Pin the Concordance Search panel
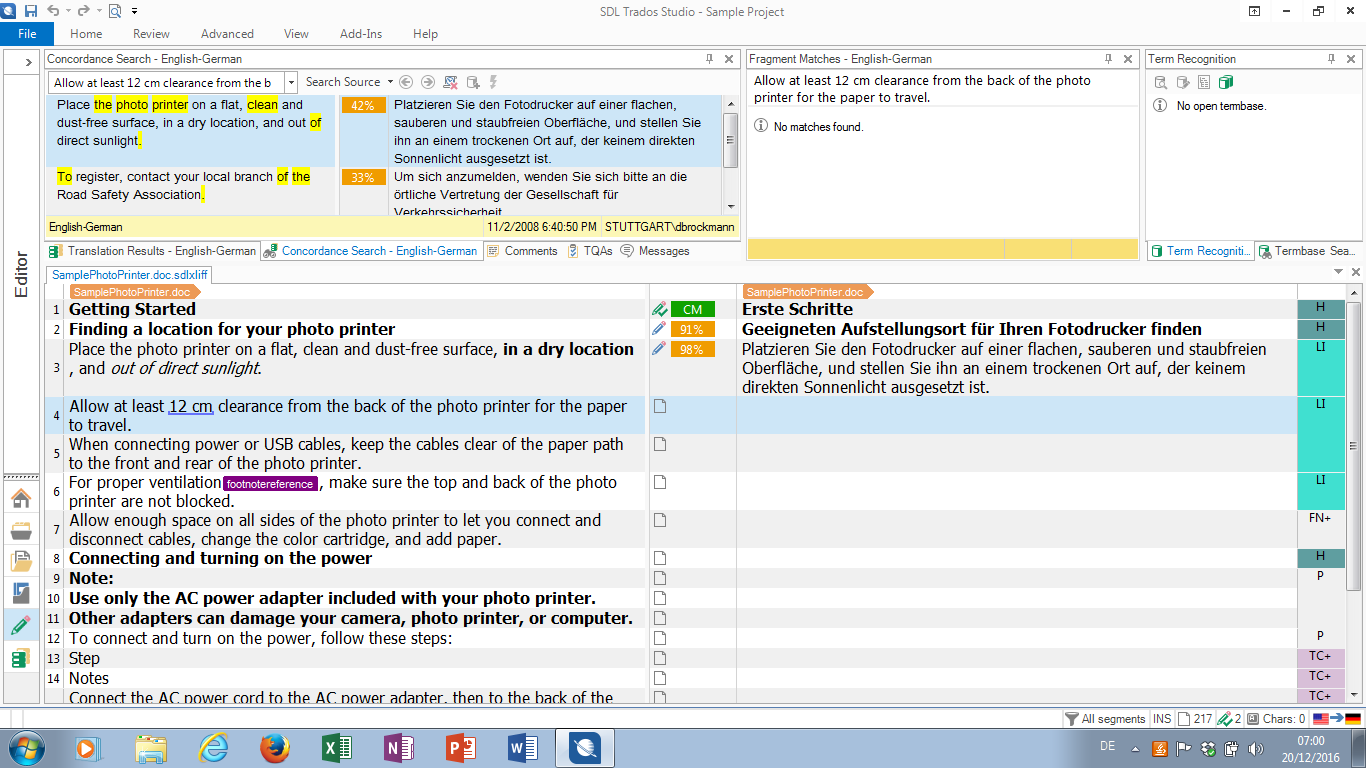 [x=709, y=59]
